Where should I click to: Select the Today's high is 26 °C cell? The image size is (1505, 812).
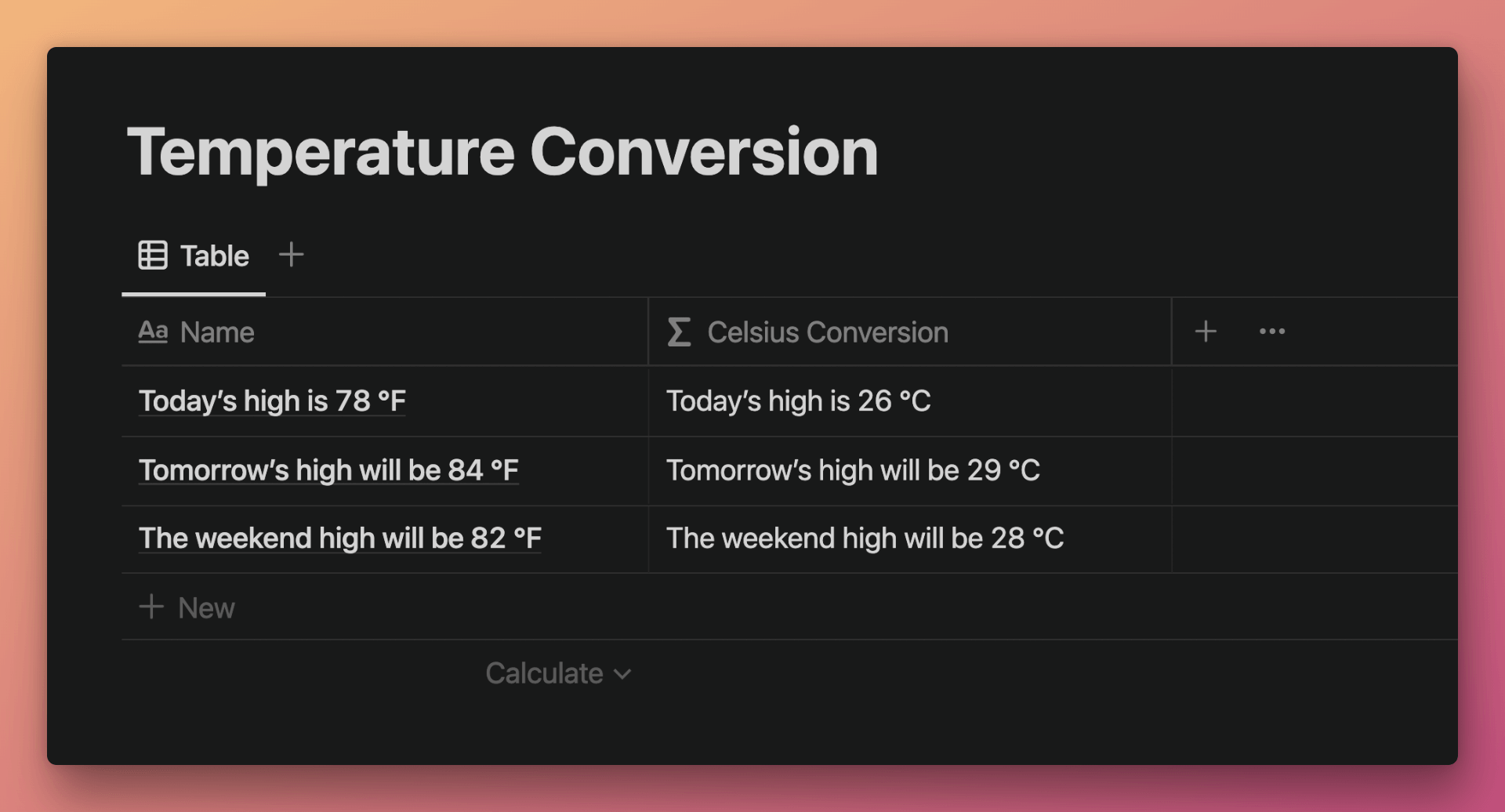pyautogui.click(x=910, y=401)
